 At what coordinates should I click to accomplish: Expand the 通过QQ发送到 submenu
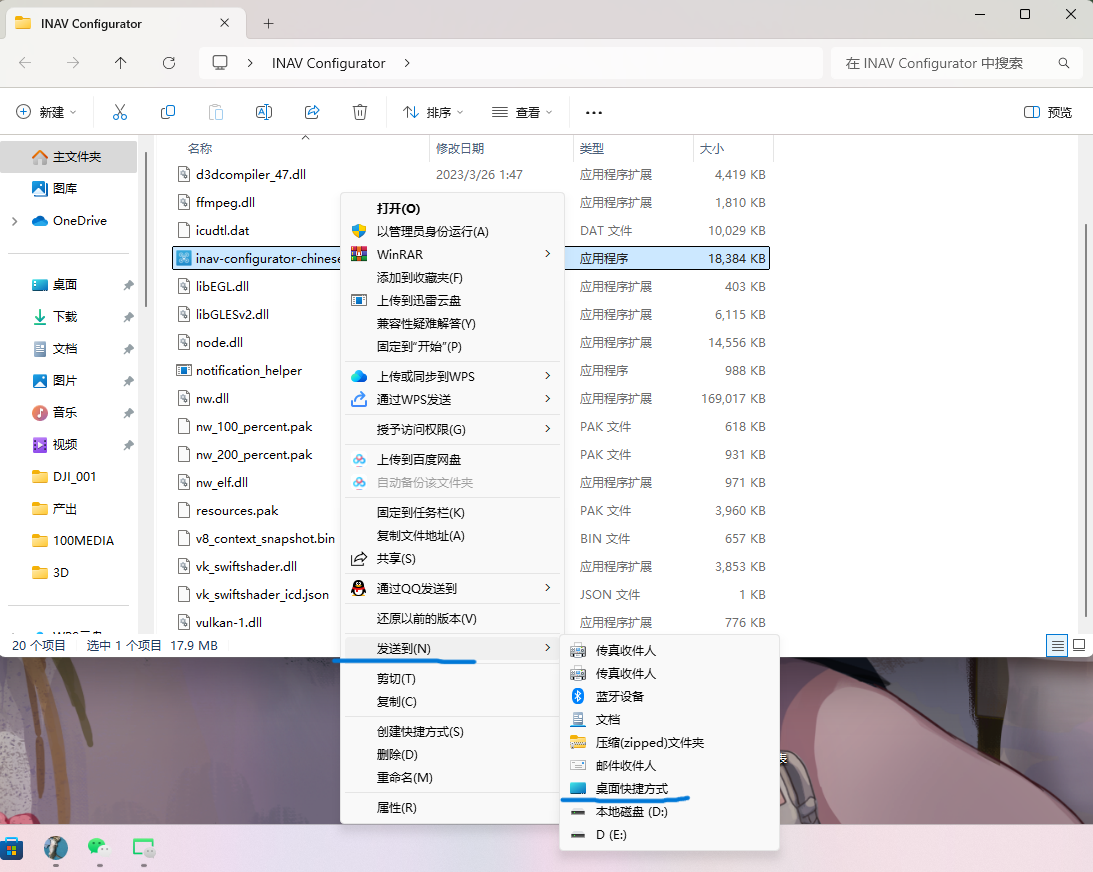click(x=548, y=588)
